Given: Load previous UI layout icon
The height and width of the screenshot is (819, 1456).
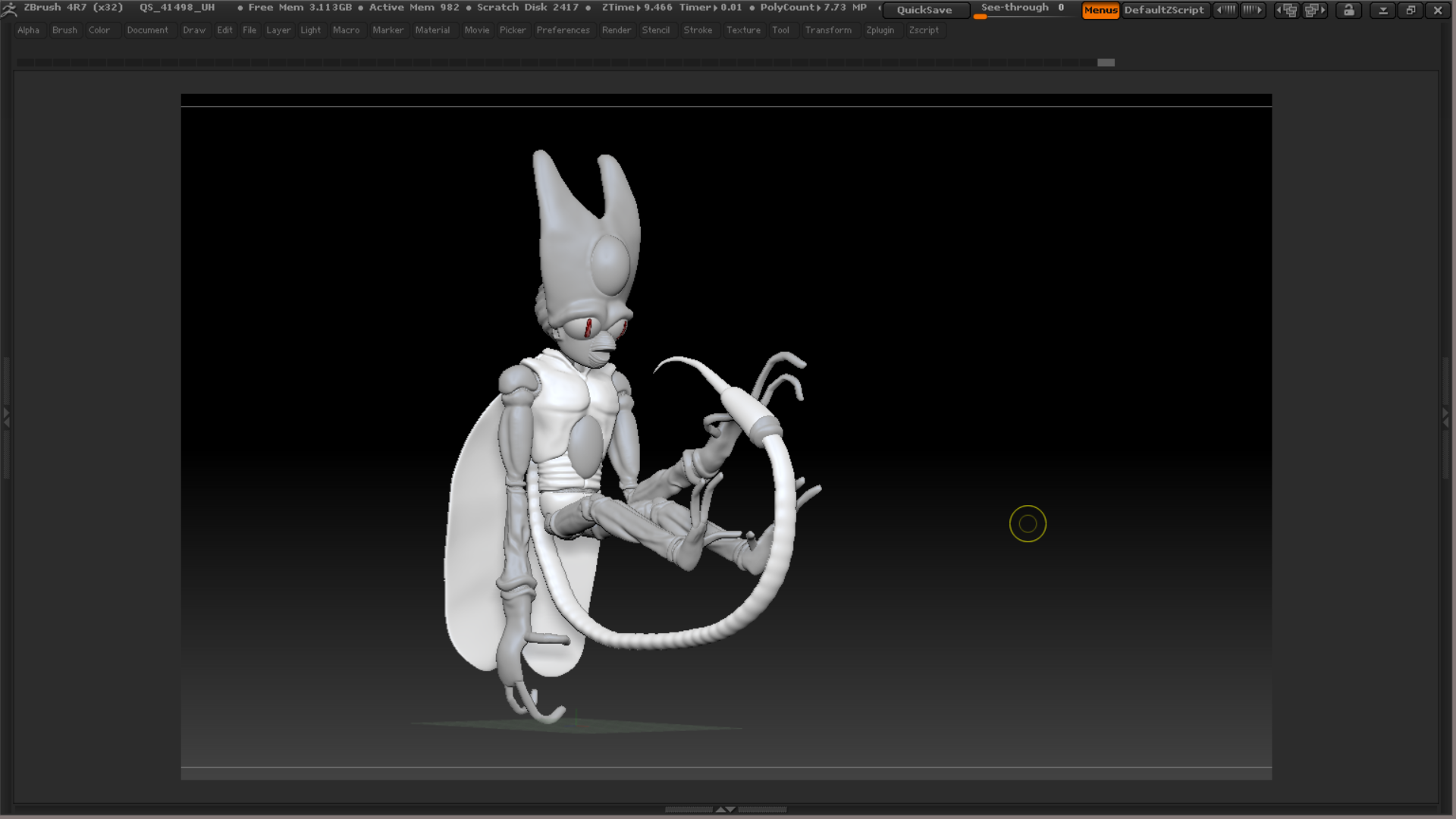Looking at the screenshot, I should (1287, 10).
